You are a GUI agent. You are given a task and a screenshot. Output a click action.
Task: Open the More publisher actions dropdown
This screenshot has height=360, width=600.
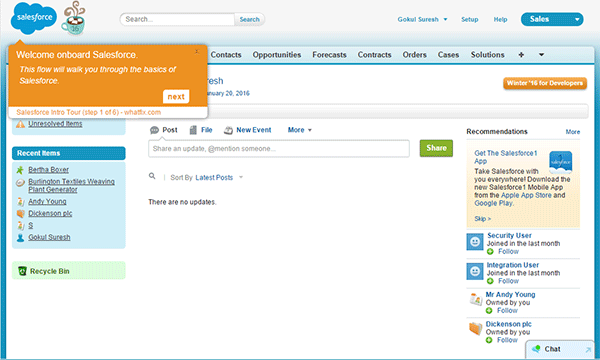[300, 130]
